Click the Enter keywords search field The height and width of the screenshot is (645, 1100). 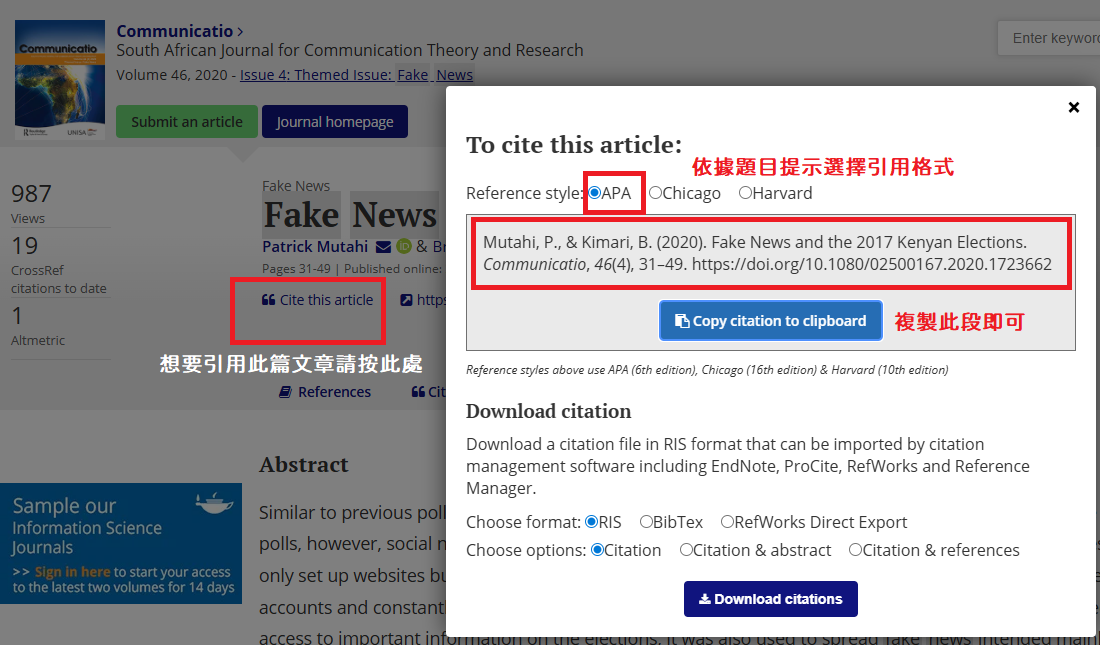[x=1050, y=38]
